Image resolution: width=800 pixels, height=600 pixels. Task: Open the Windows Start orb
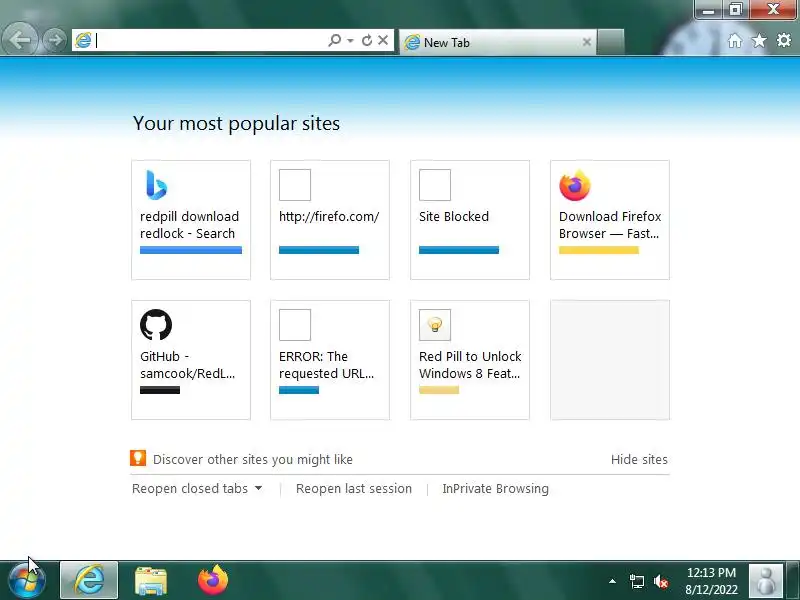[x=27, y=581]
